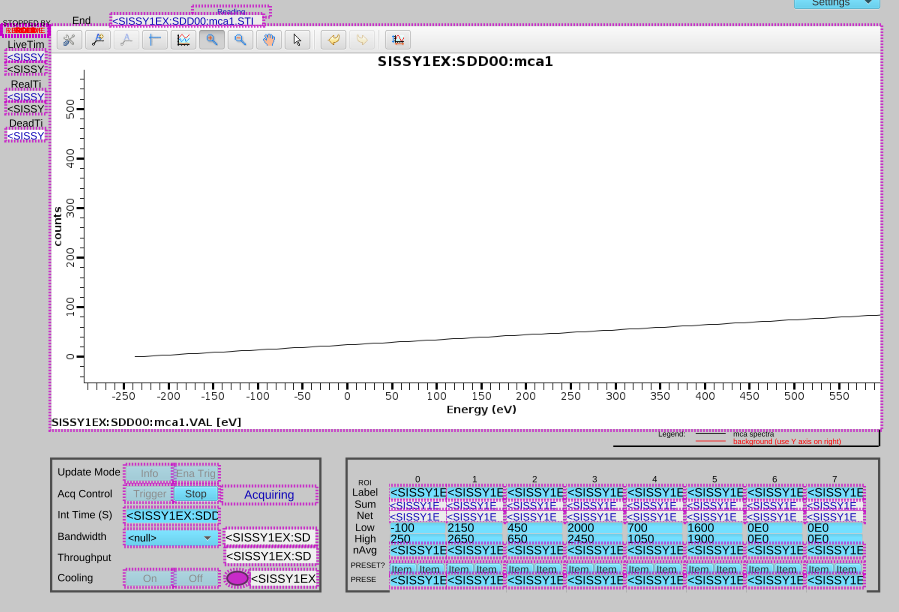The height and width of the screenshot is (612, 899).
Task: Open graph configuration settings (wrench icon)
Action: 69,40
